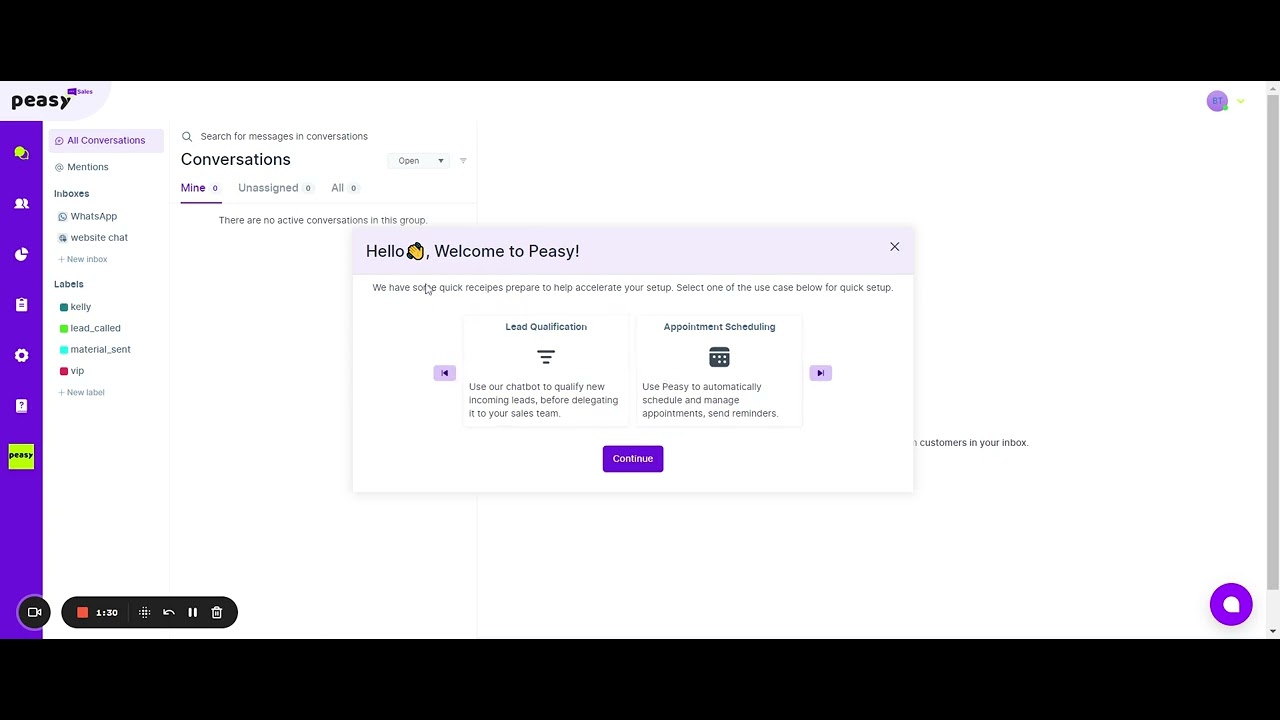Select the kelly label

[x=76, y=307]
